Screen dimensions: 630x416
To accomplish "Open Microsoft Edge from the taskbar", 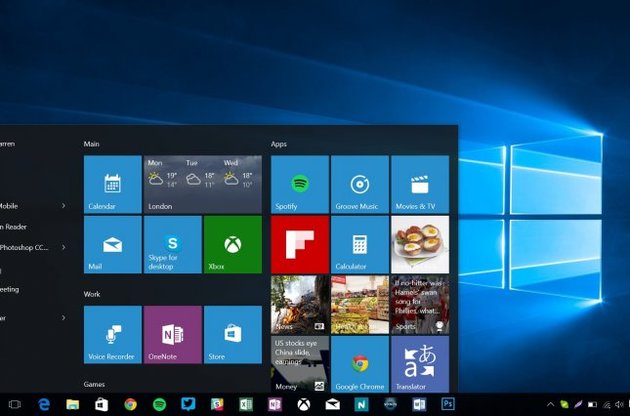I will (44, 404).
